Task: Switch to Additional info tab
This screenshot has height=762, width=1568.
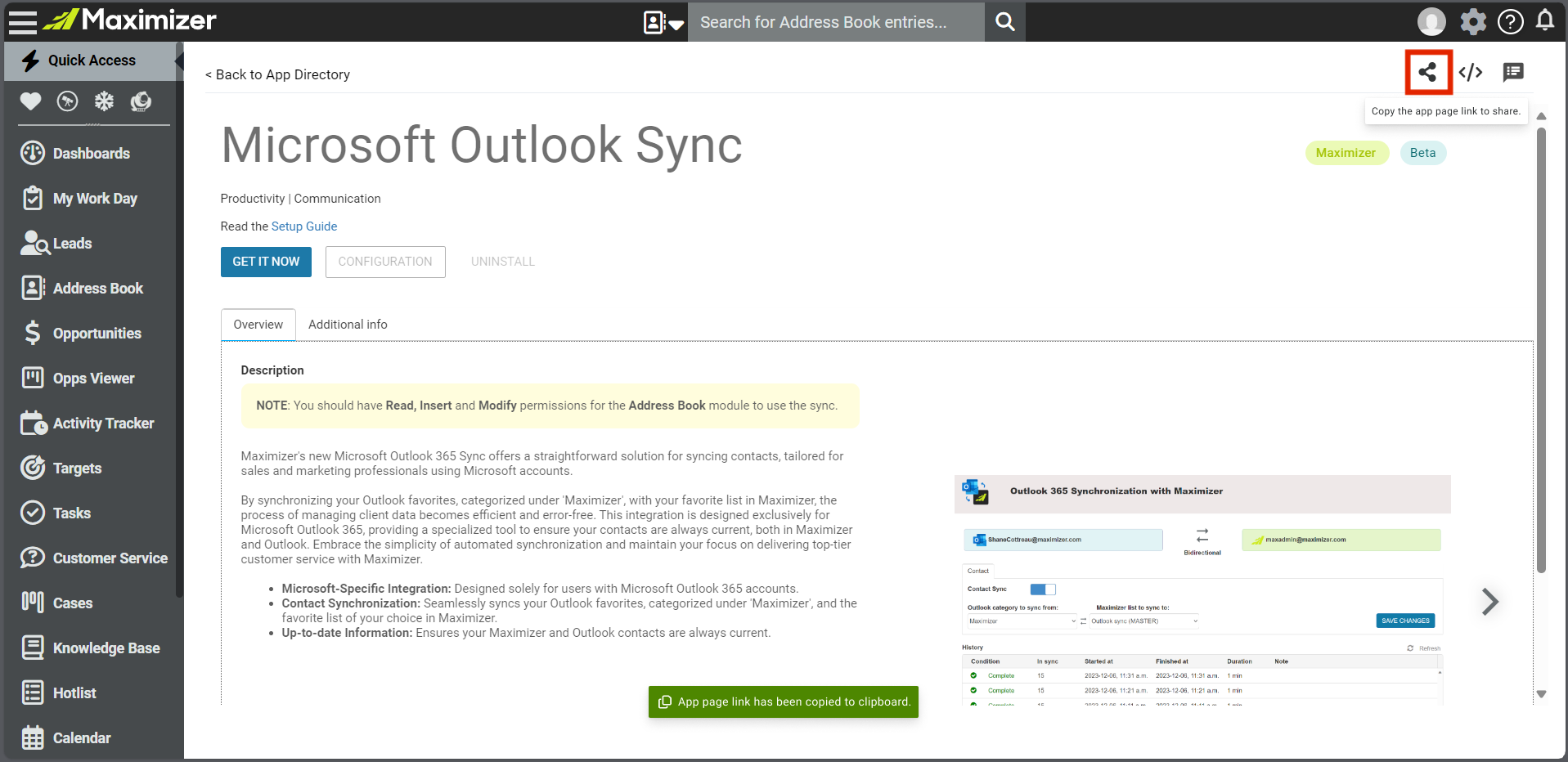Action: point(348,325)
